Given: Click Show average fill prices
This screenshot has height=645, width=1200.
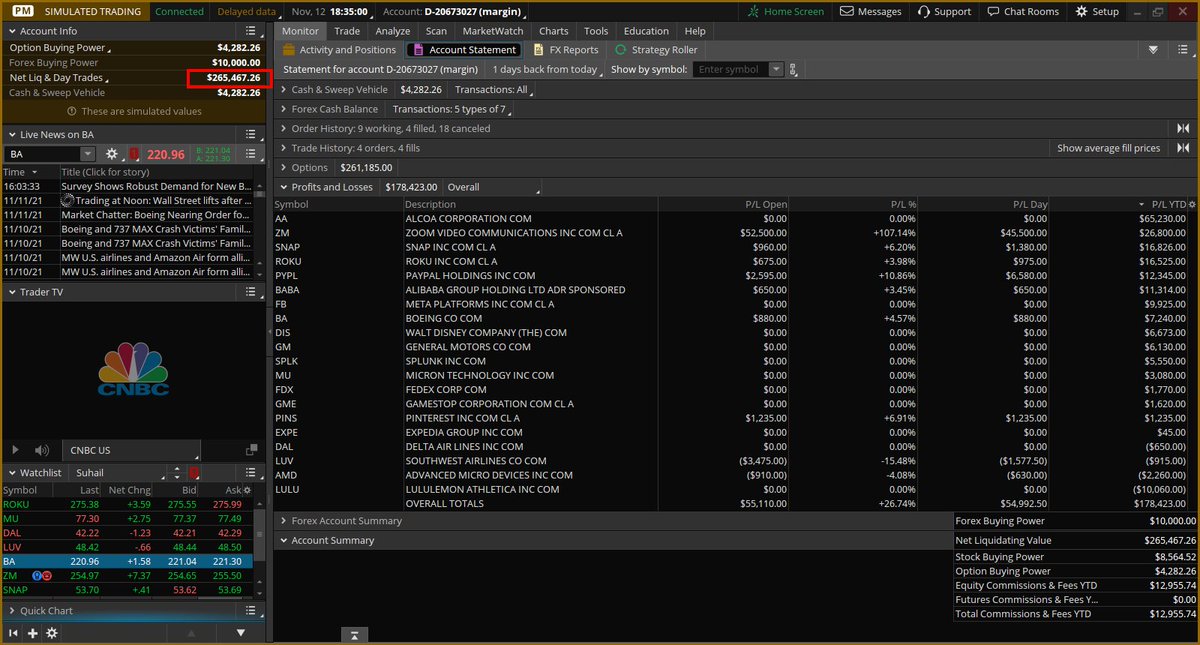Looking at the screenshot, I should point(1109,148).
